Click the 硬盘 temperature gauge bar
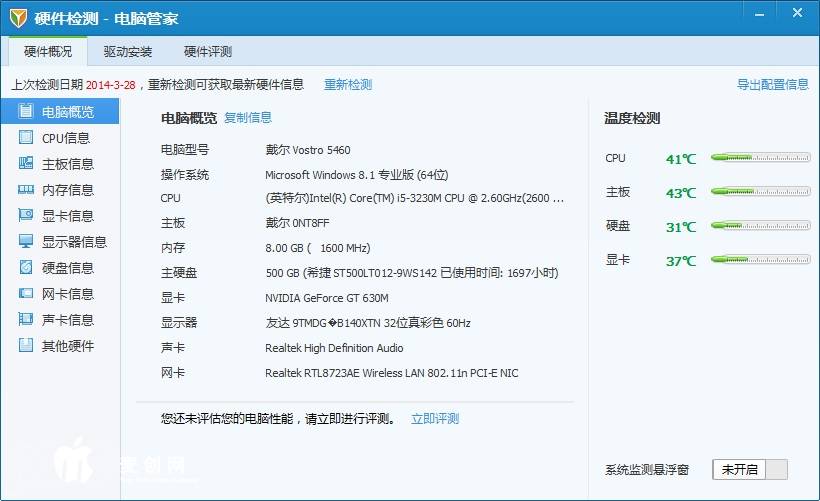 pyautogui.click(x=760, y=225)
